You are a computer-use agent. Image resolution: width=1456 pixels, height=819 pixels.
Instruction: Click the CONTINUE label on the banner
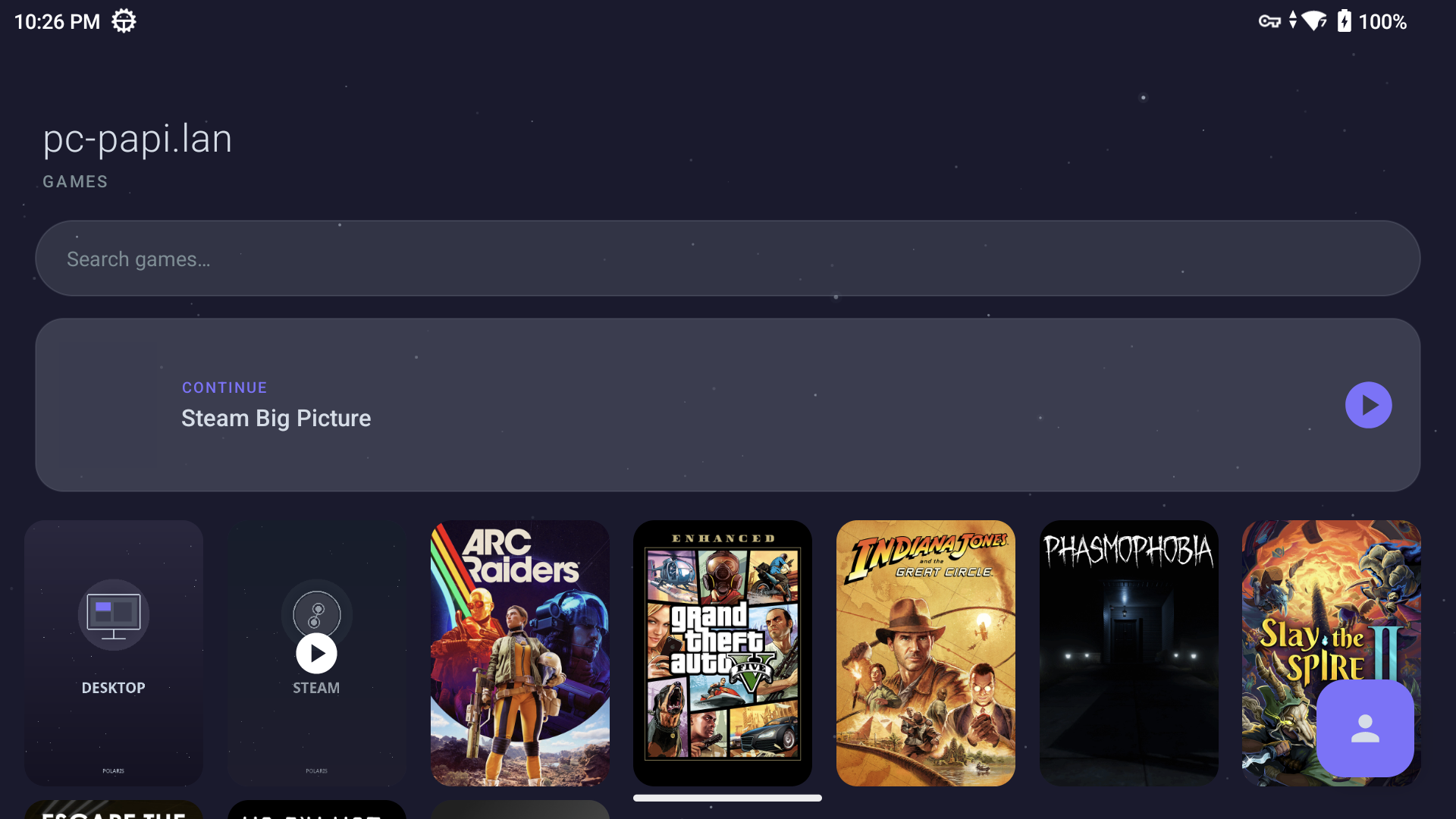tap(224, 388)
